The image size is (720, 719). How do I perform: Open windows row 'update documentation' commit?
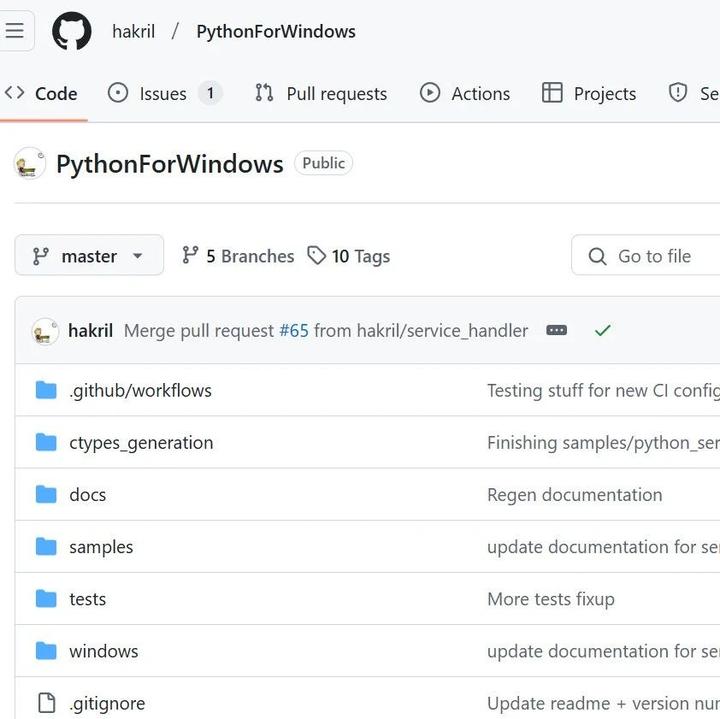click(x=603, y=652)
